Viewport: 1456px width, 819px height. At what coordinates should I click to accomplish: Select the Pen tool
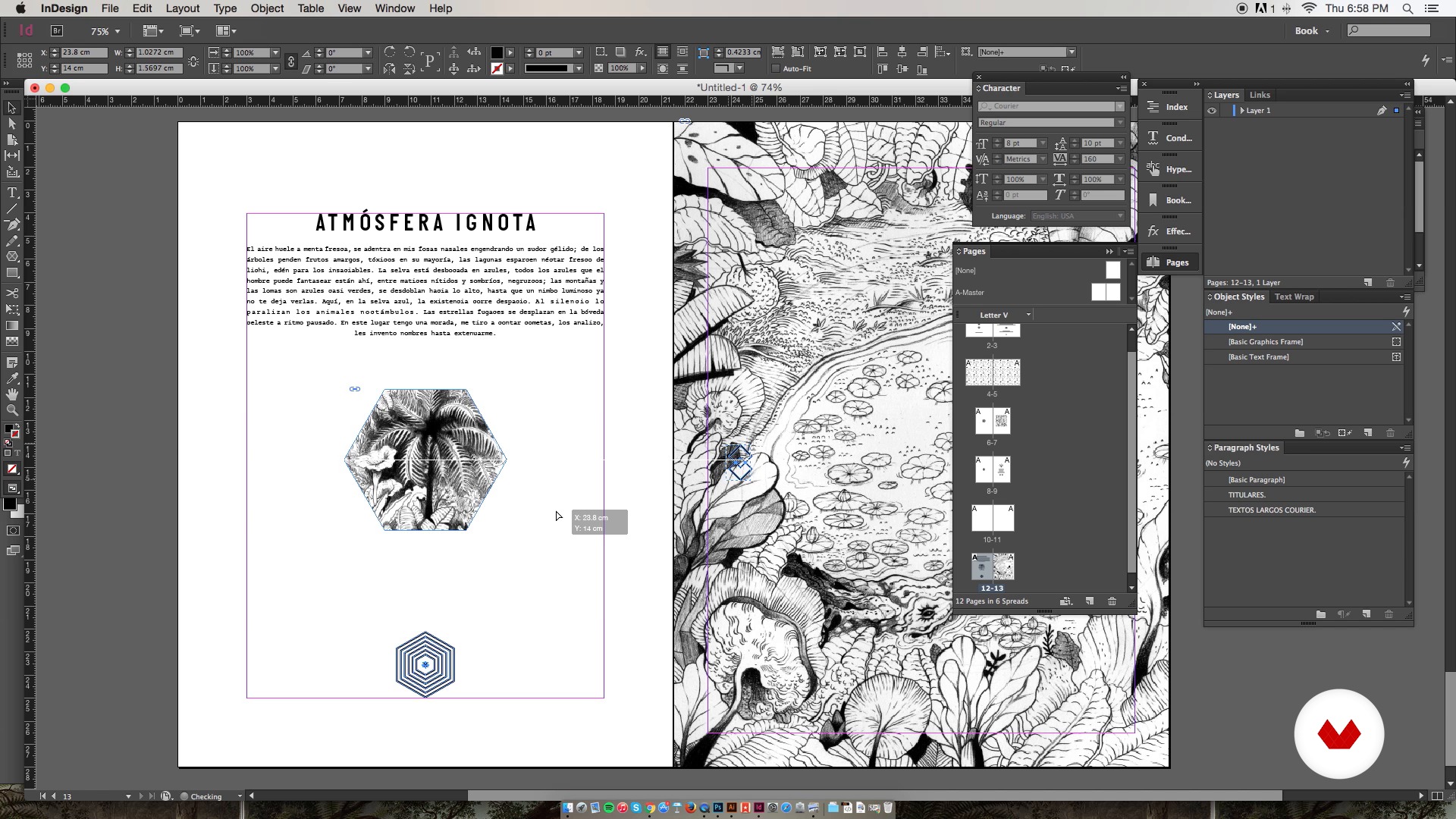pyautogui.click(x=12, y=224)
